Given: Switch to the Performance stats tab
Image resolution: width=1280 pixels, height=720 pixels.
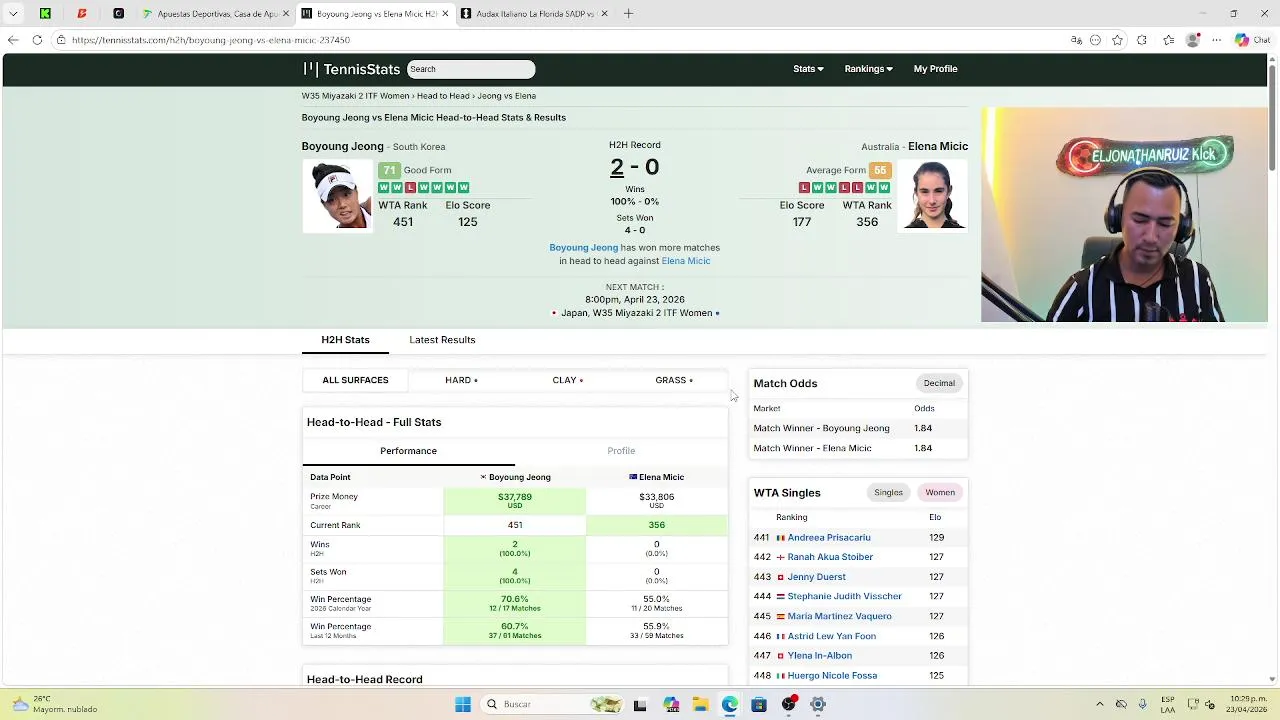Looking at the screenshot, I should tap(408, 451).
